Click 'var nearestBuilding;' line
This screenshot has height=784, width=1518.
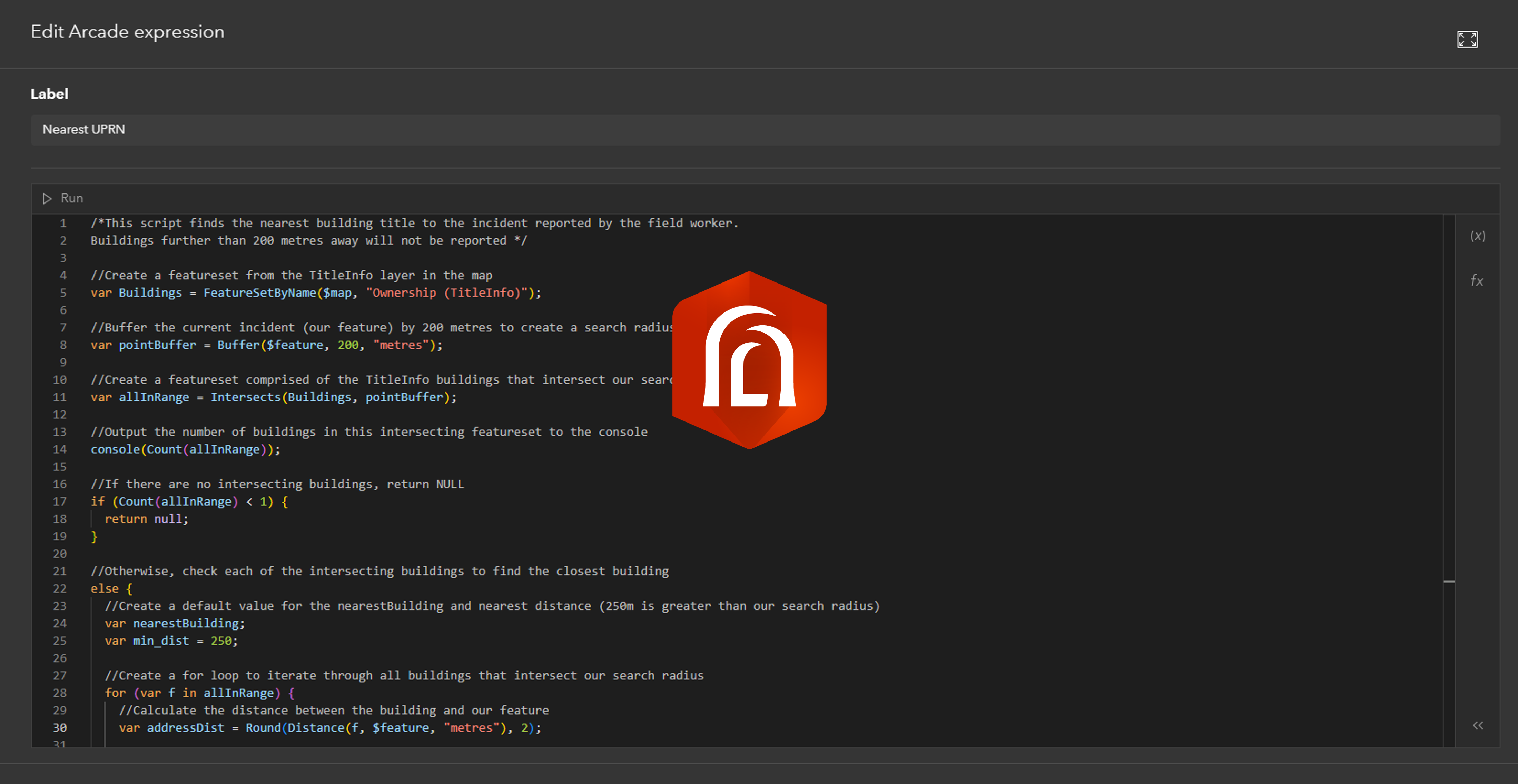tap(175, 623)
